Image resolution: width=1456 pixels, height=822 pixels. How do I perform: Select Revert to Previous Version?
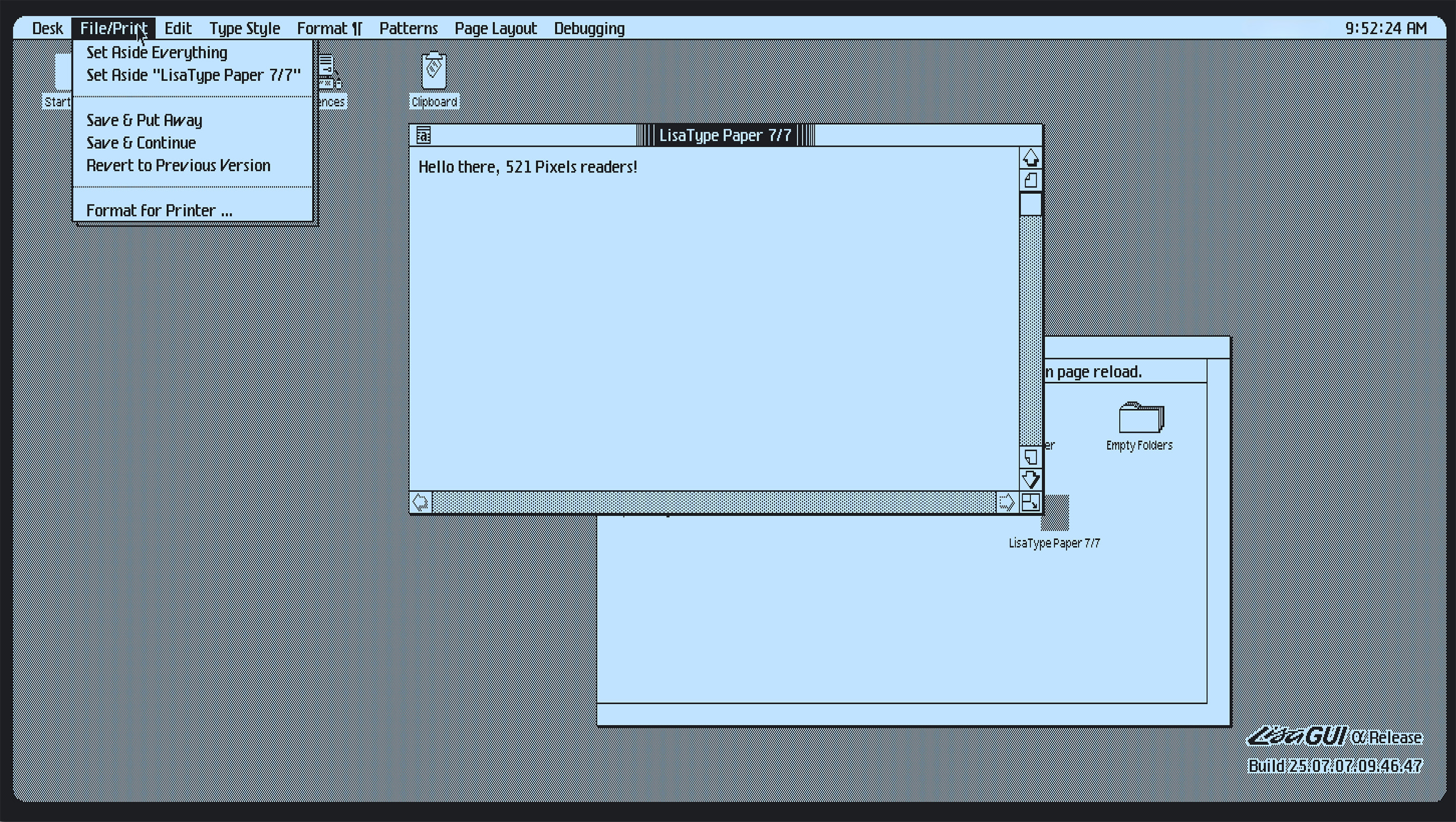point(178,165)
